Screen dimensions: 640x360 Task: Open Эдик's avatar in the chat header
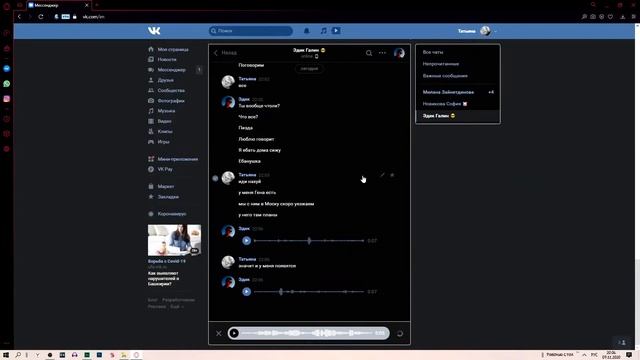pos(399,53)
